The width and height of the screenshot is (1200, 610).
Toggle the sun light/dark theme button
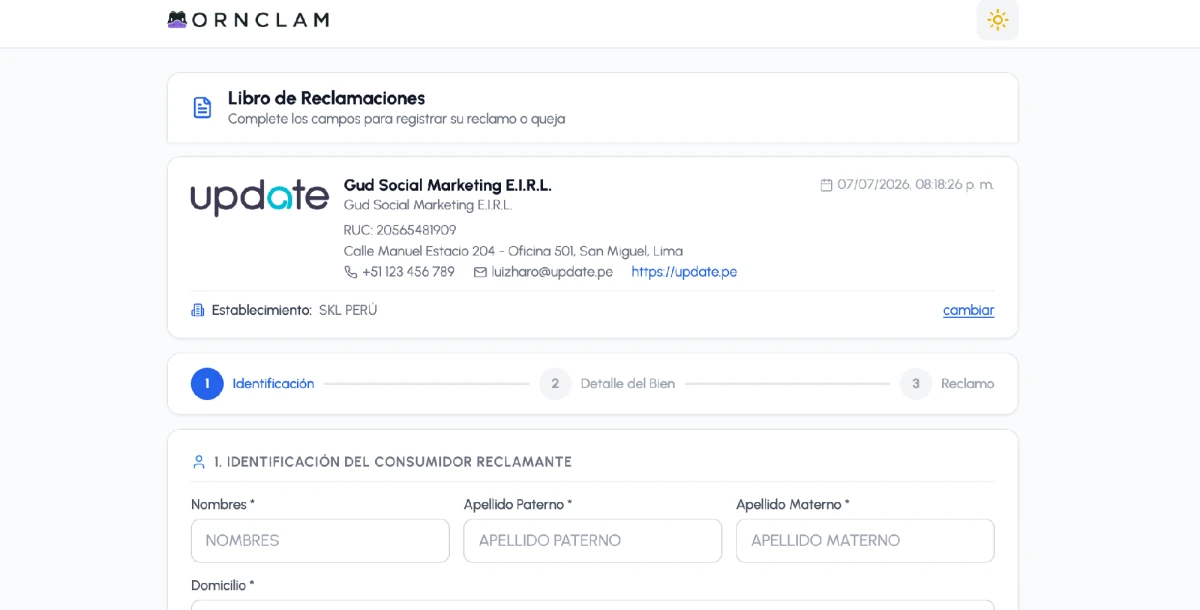tap(997, 20)
